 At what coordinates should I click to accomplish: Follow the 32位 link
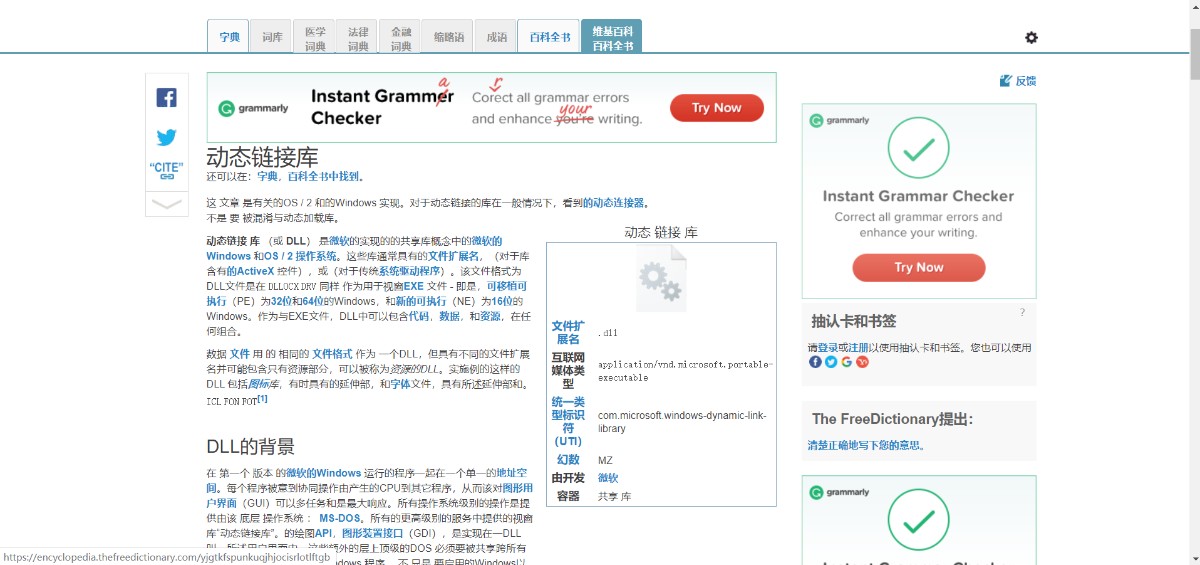281,301
